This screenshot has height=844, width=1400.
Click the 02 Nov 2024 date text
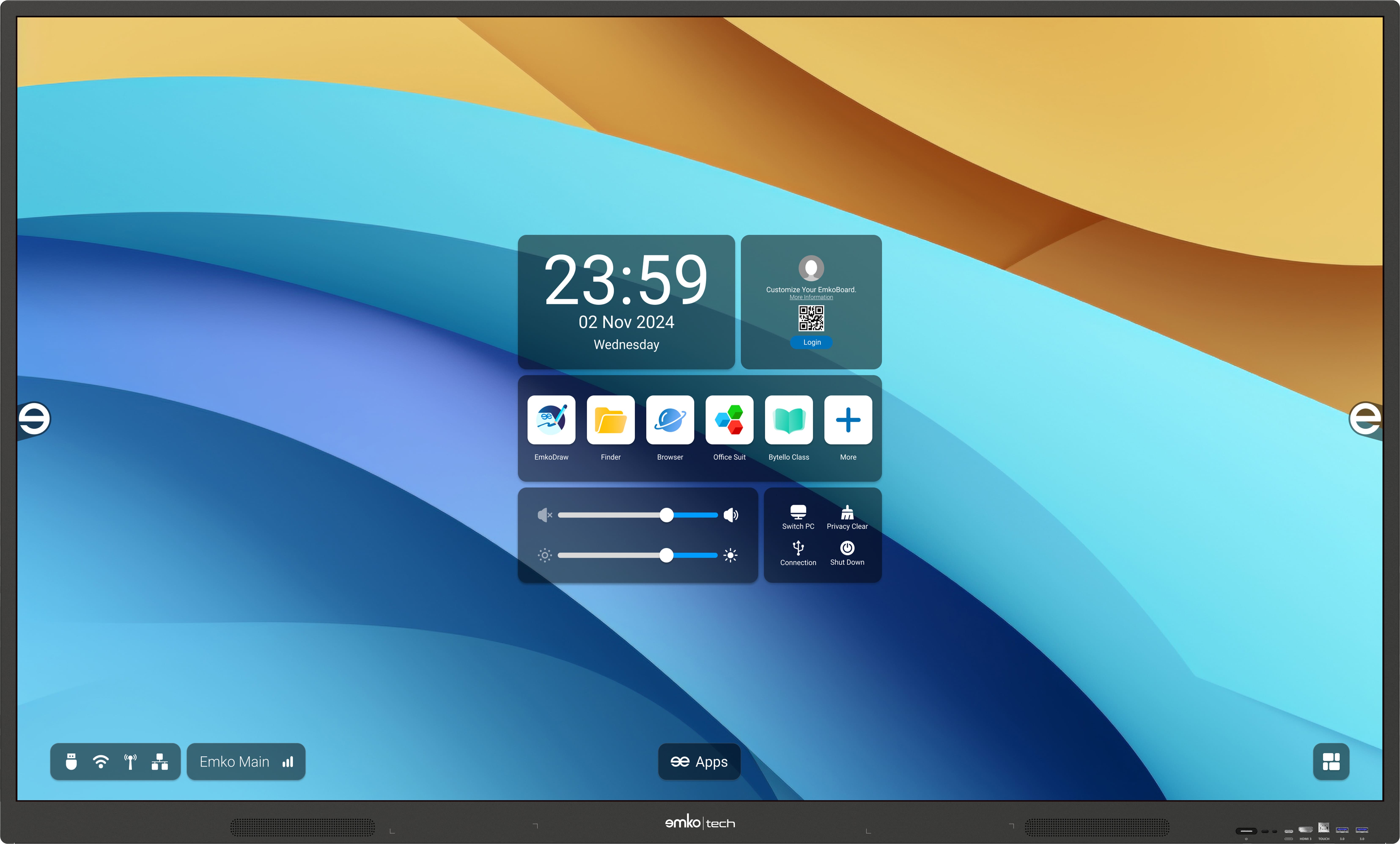pyautogui.click(x=626, y=322)
